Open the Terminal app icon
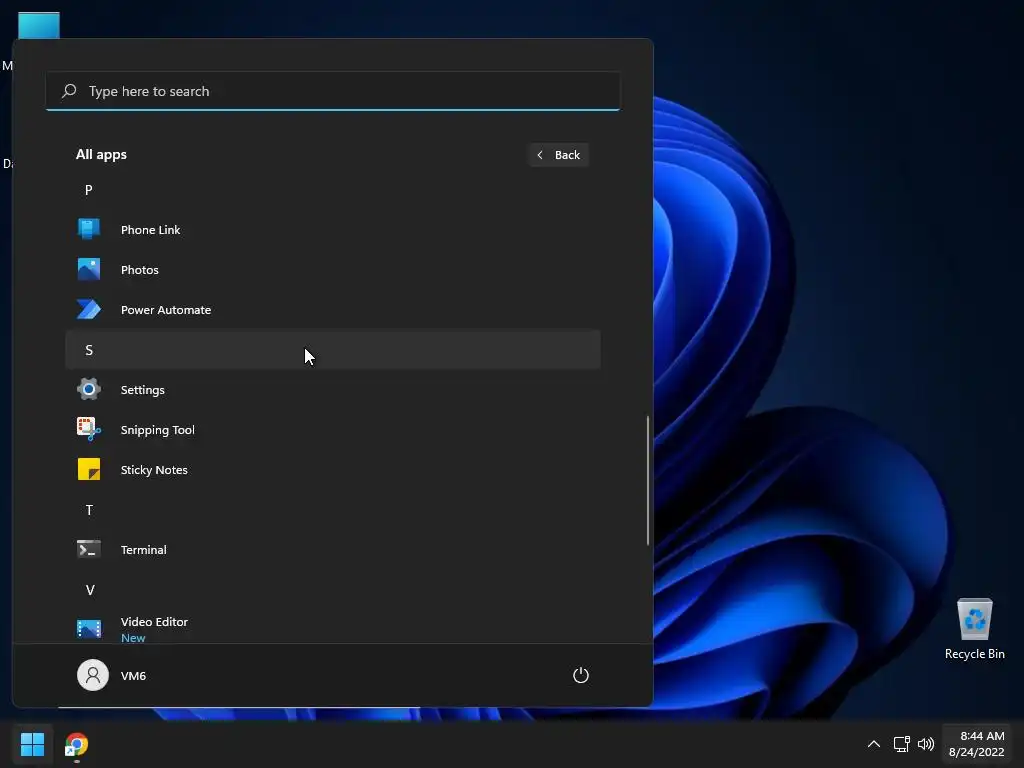Image resolution: width=1024 pixels, height=768 pixels. [x=89, y=549]
